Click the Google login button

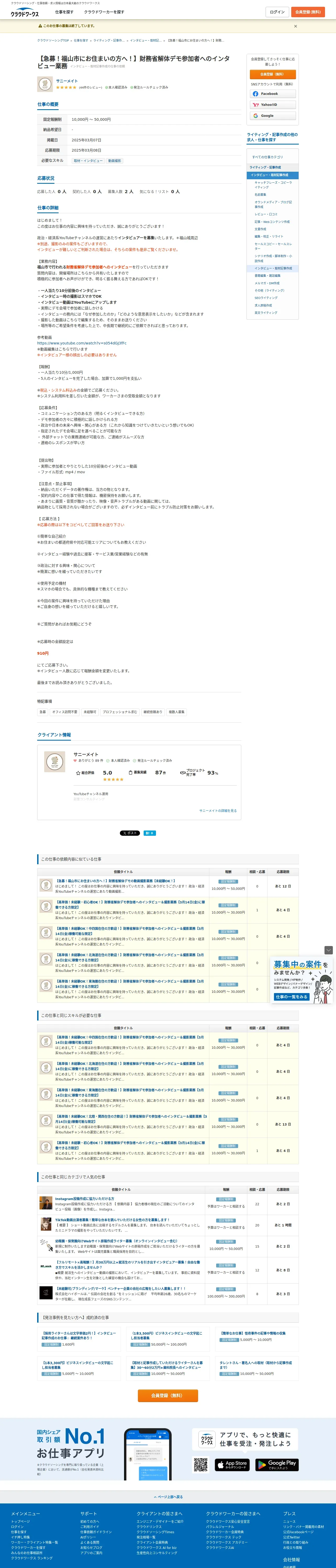tap(273, 116)
